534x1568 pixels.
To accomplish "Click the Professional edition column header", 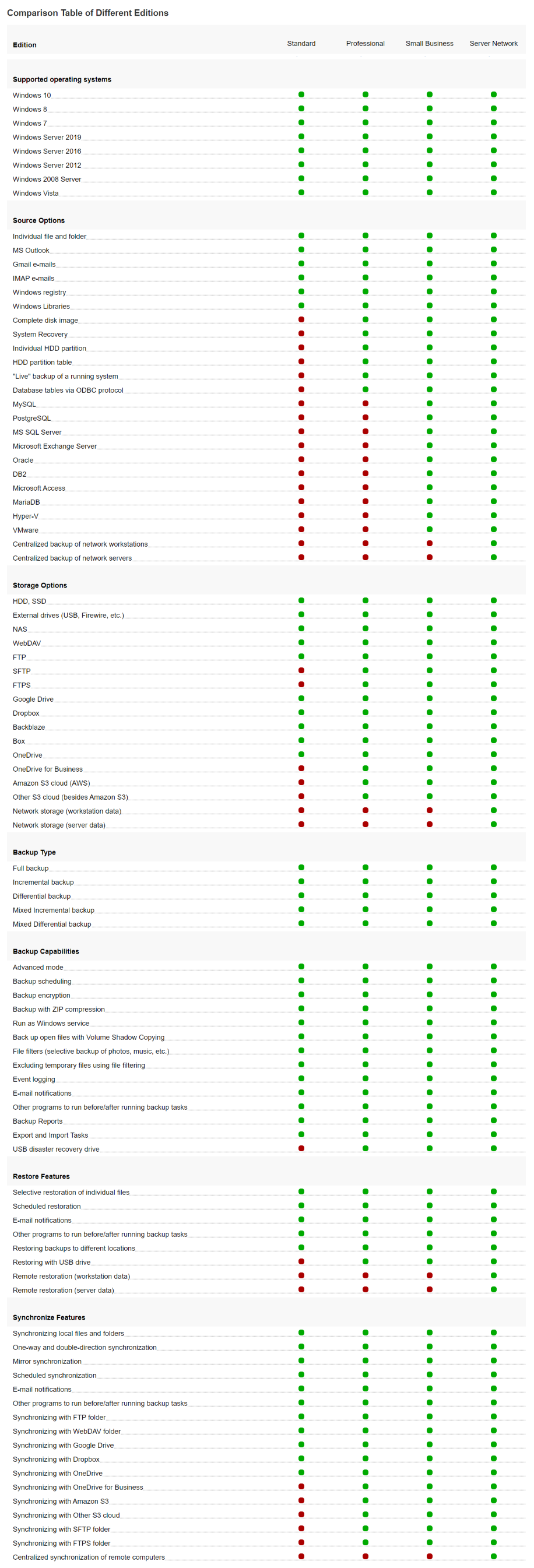I will pyautogui.click(x=366, y=44).
